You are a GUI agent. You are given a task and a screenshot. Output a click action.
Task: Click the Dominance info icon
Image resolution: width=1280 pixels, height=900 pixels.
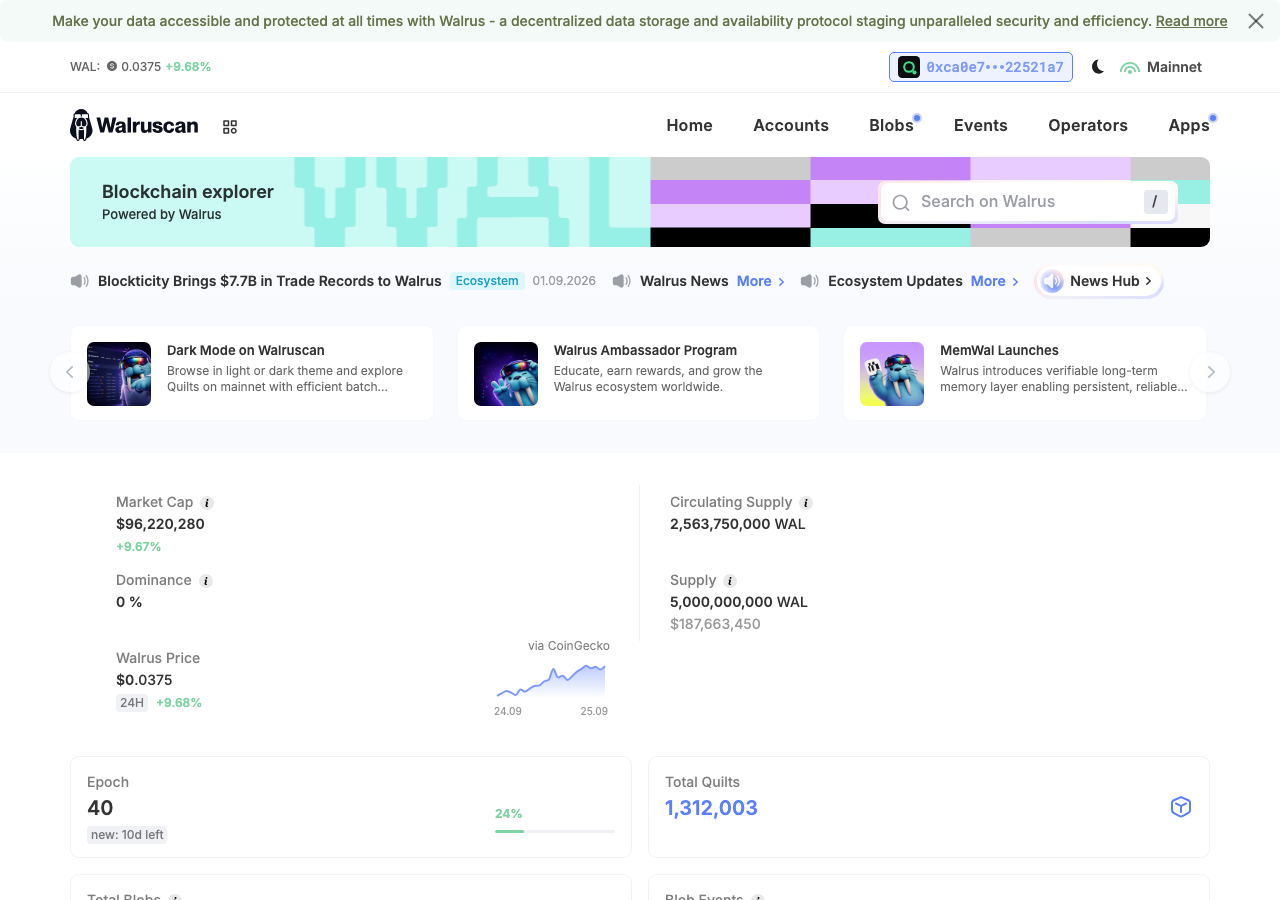[x=206, y=581]
